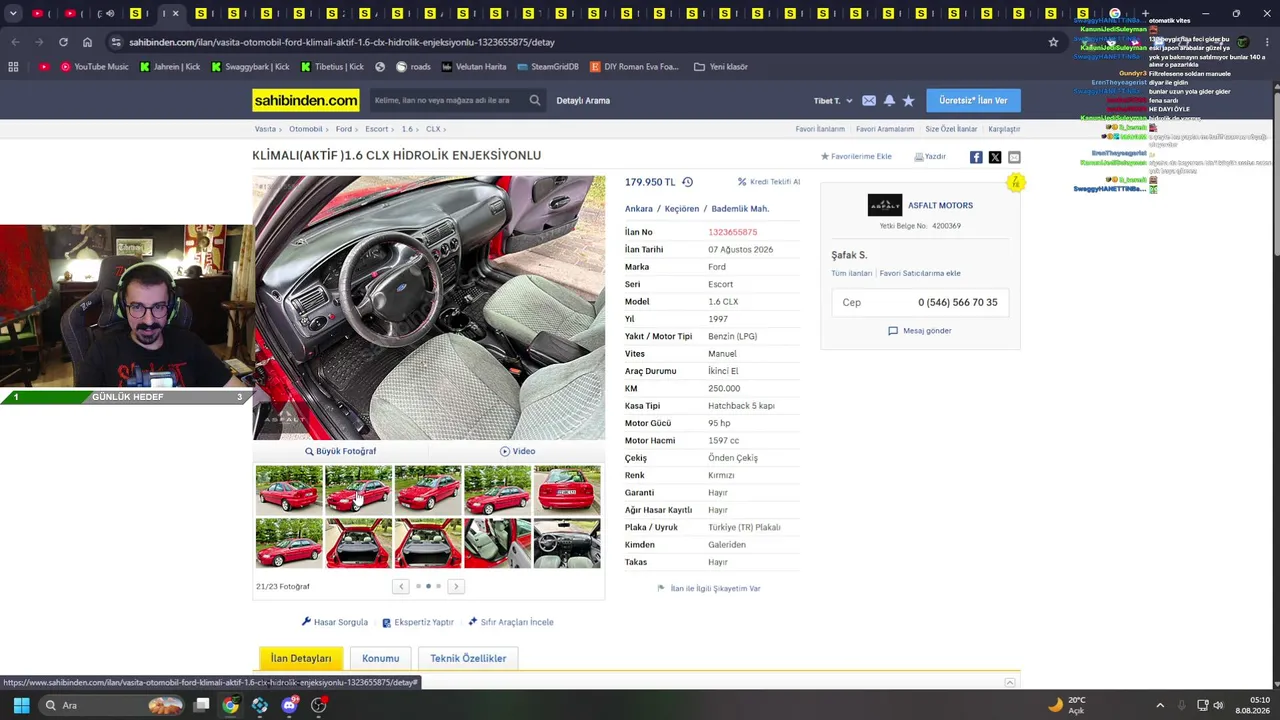The height and width of the screenshot is (720, 1280).
Task: Bookmark this page with the star icon
Action: pyautogui.click(x=1053, y=42)
